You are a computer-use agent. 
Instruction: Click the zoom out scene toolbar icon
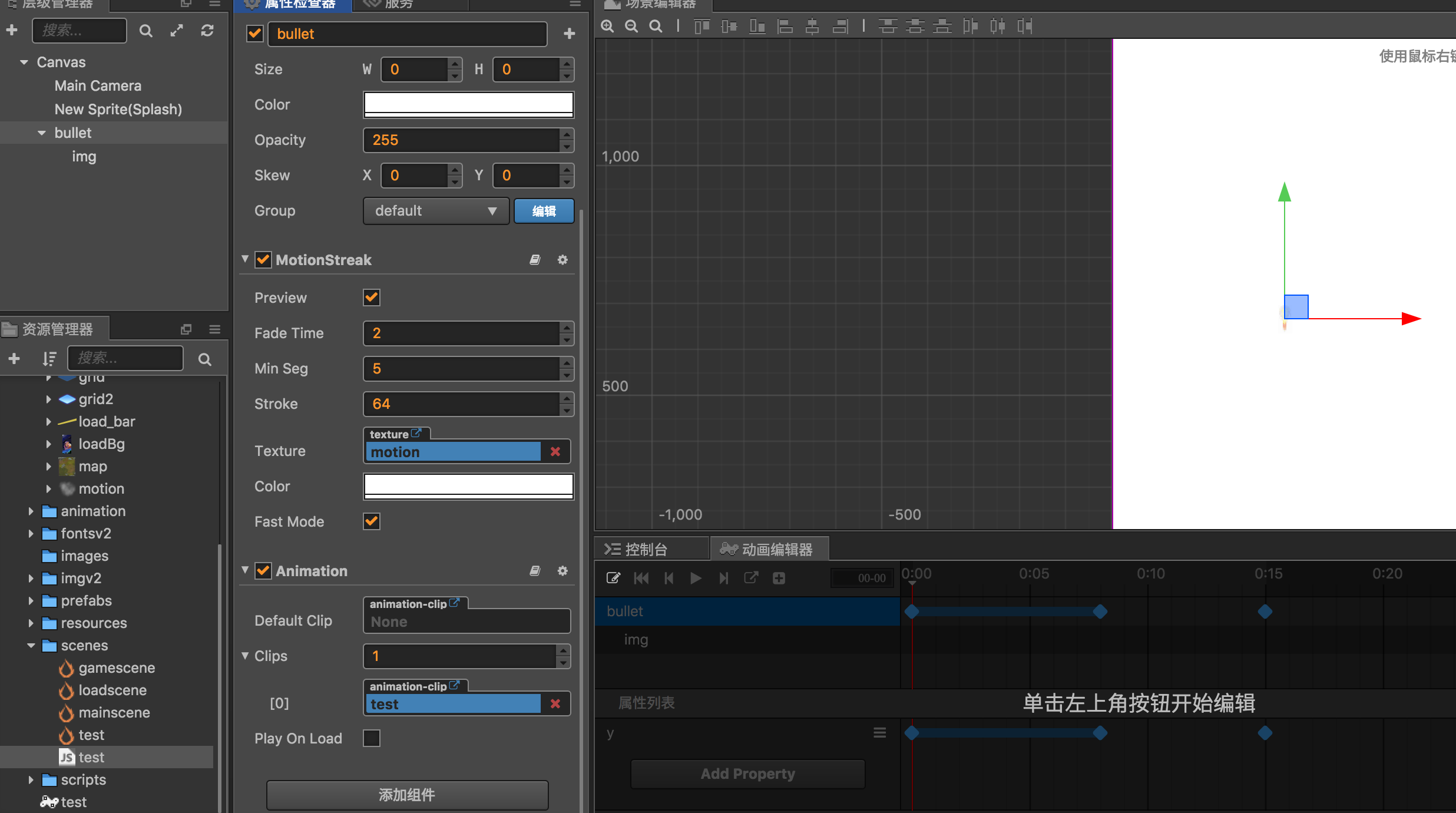point(631,26)
